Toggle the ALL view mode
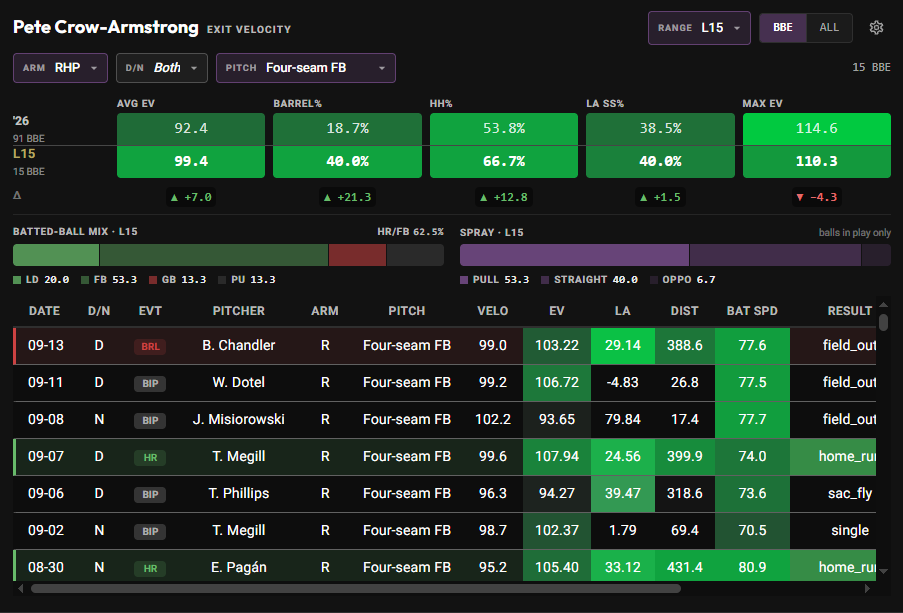Viewport: 903px width, 613px height. click(829, 28)
